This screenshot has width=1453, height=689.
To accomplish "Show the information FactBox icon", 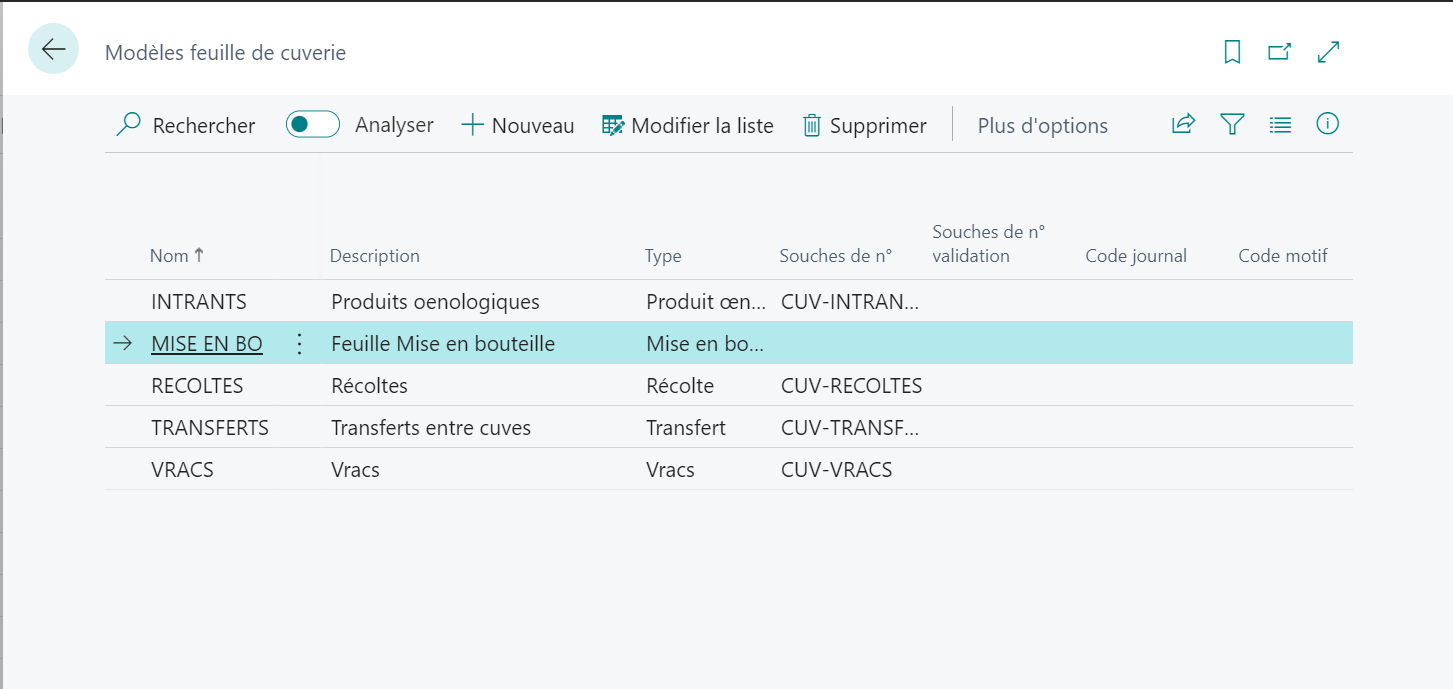I will pyautogui.click(x=1327, y=124).
